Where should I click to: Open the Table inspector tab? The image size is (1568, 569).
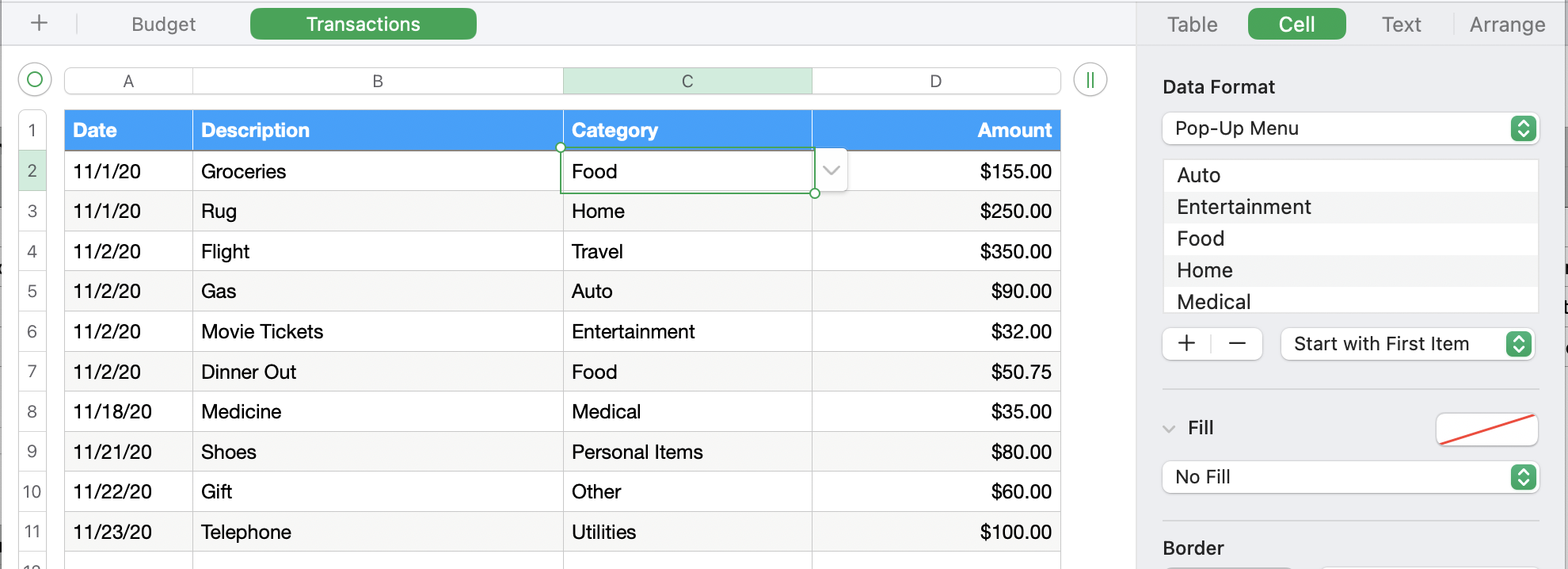[1192, 25]
